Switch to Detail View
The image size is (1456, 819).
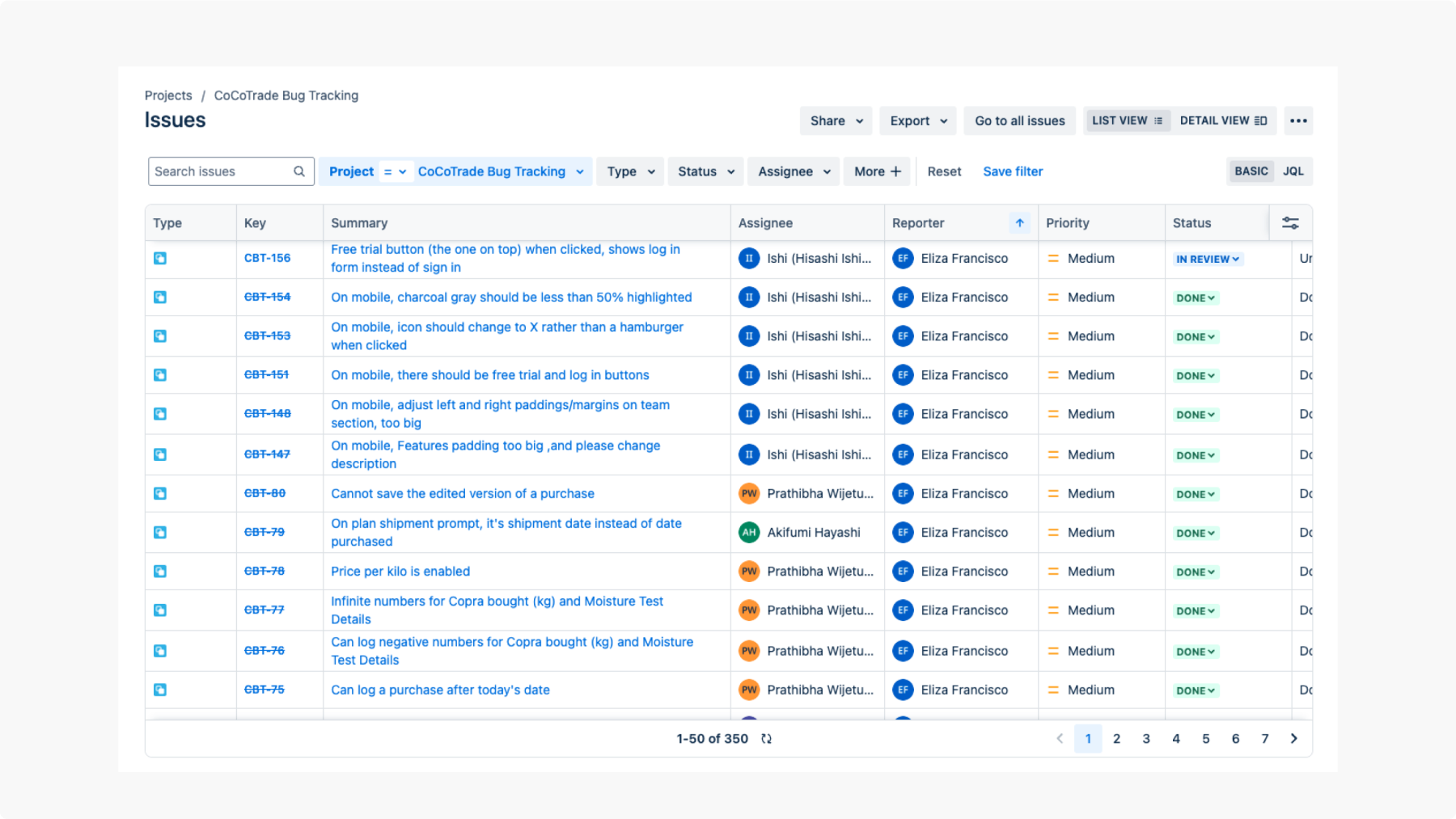(1223, 120)
